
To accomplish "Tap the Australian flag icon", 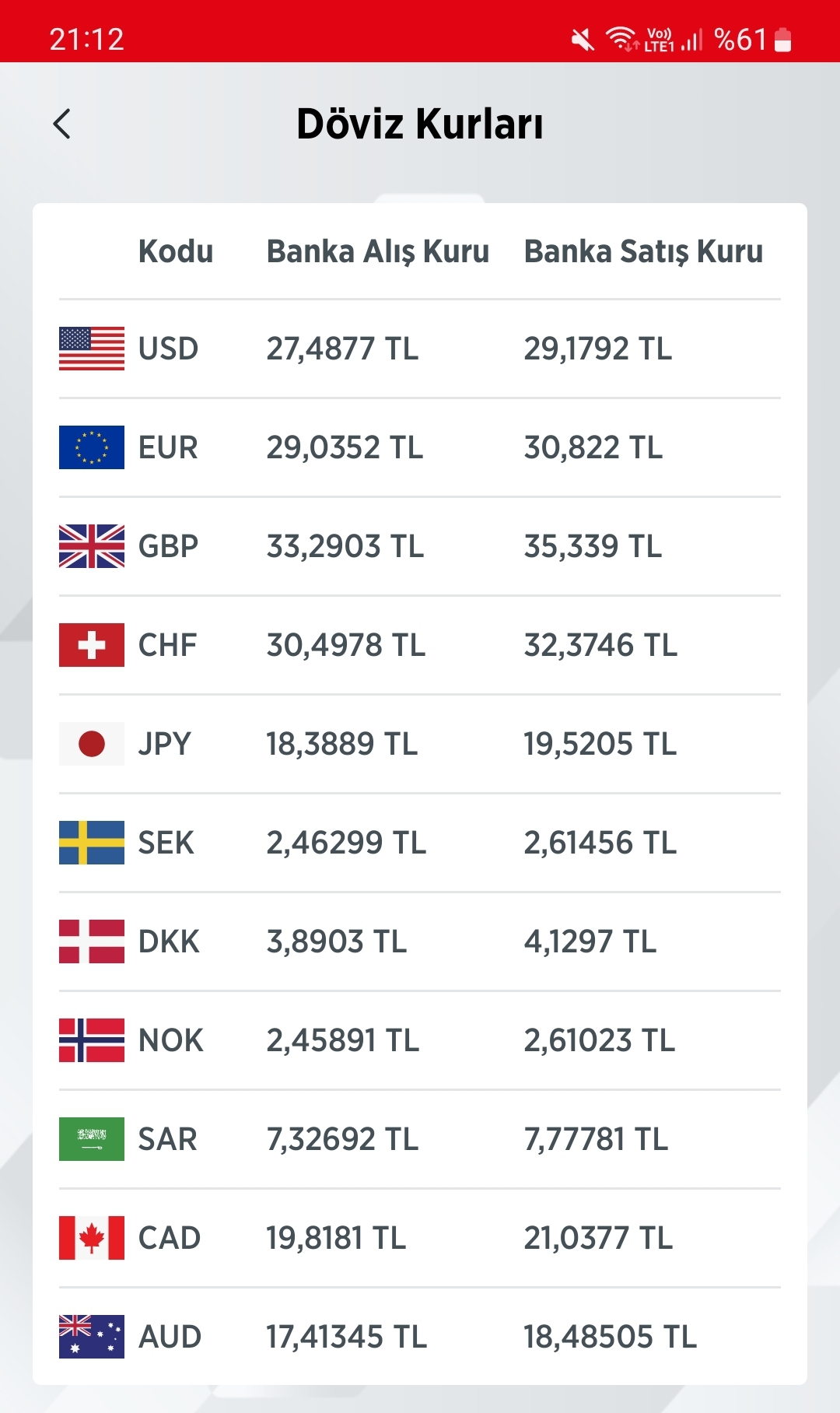I will pyautogui.click(x=92, y=1337).
